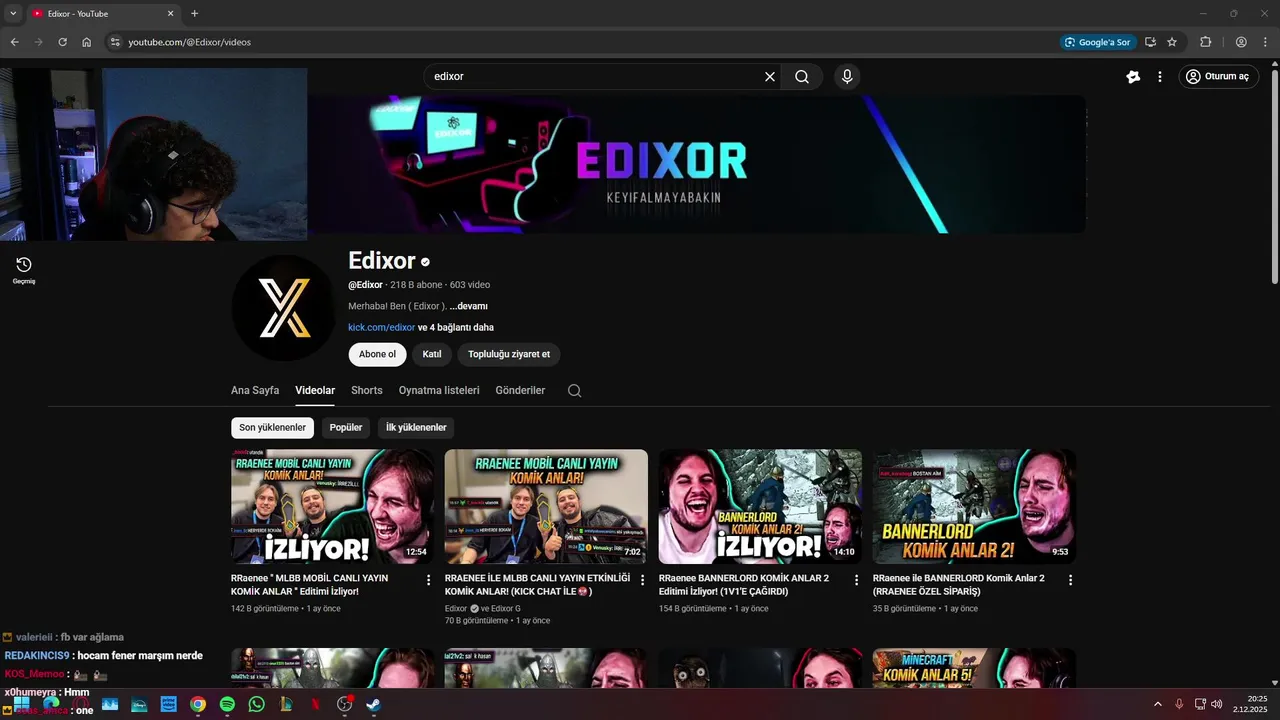Go back with the browser back arrow
The height and width of the screenshot is (720, 1280).
pyautogui.click(x=14, y=42)
